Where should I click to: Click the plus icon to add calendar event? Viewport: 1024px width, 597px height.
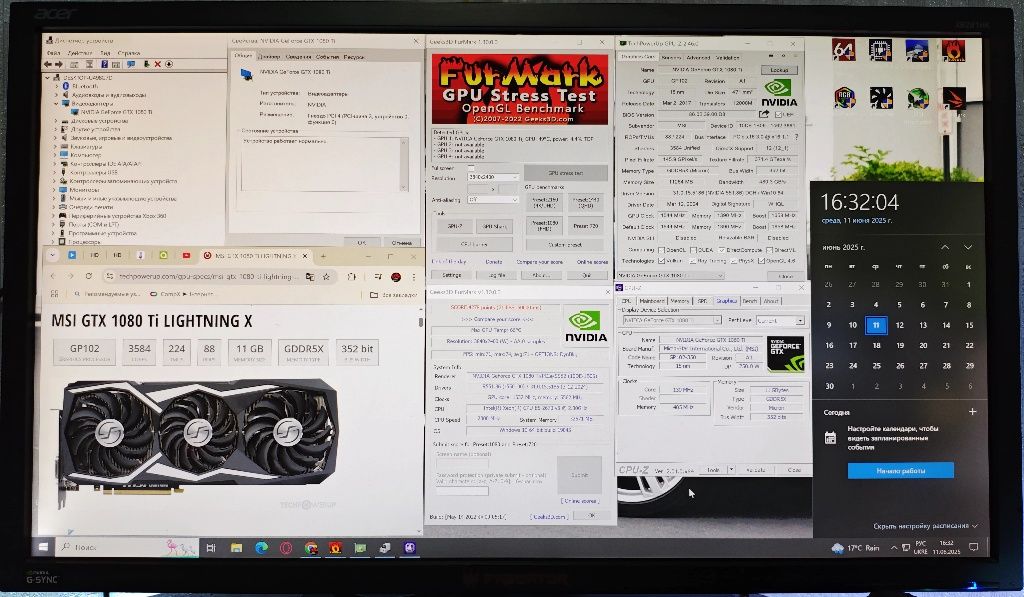pyautogui.click(x=972, y=411)
